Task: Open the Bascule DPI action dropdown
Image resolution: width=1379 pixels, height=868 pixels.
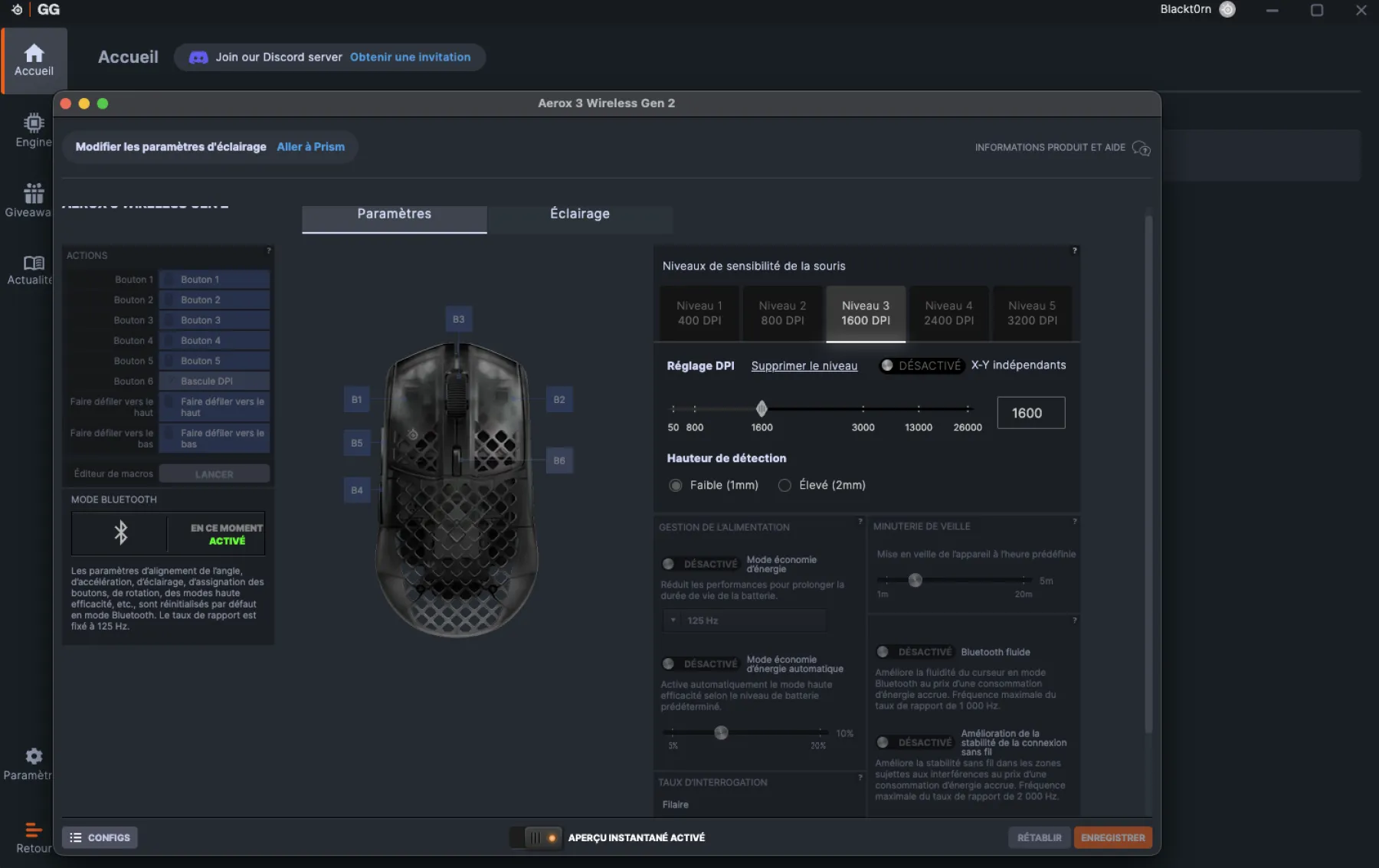Action: [x=214, y=381]
